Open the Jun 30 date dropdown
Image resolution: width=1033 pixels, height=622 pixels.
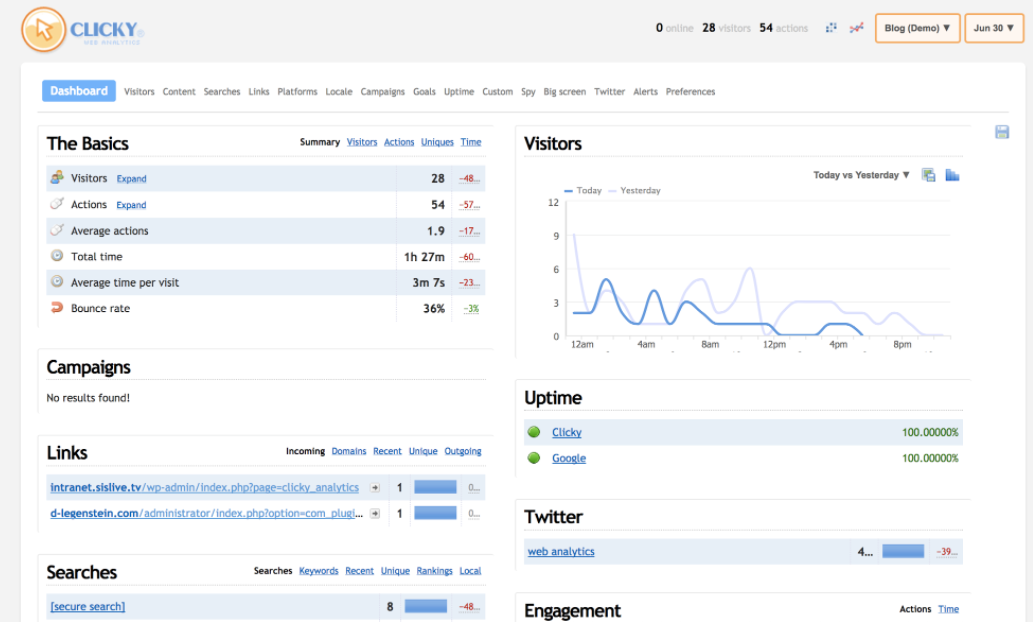(x=994, y=28)
